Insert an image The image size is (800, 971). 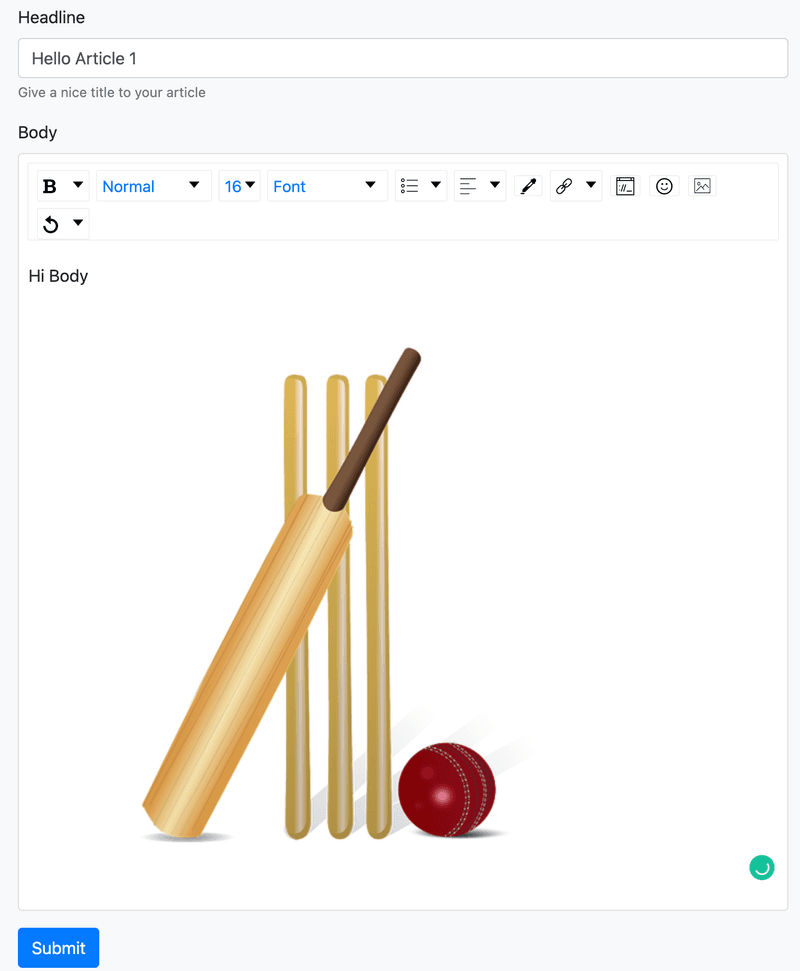(701, 185)
